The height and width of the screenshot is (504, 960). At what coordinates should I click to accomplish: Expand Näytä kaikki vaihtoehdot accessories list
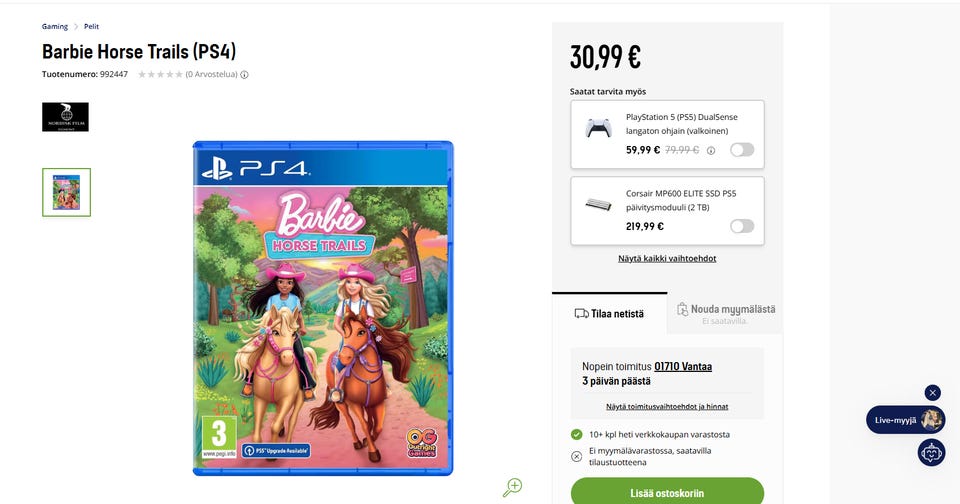coord(667,258)
